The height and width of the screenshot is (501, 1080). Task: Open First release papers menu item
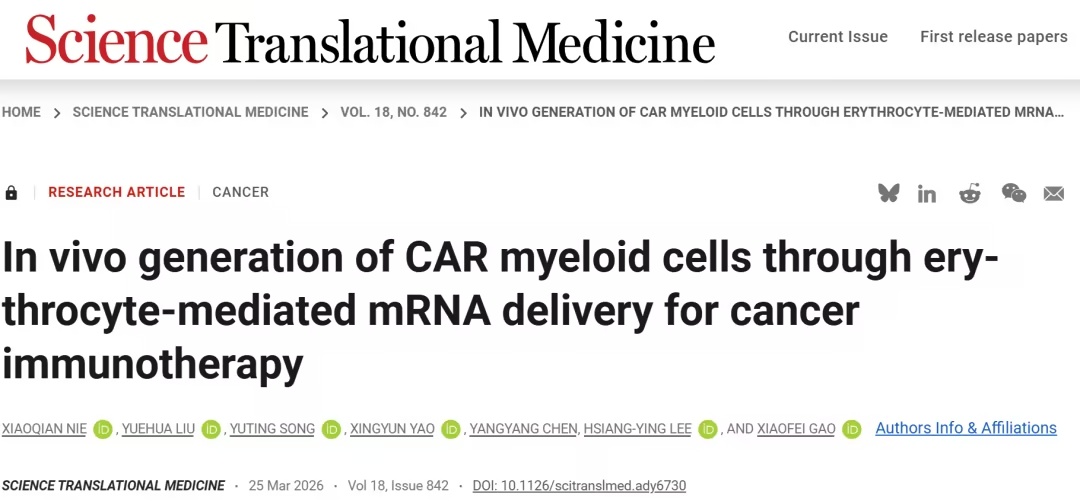coord(993,37)
